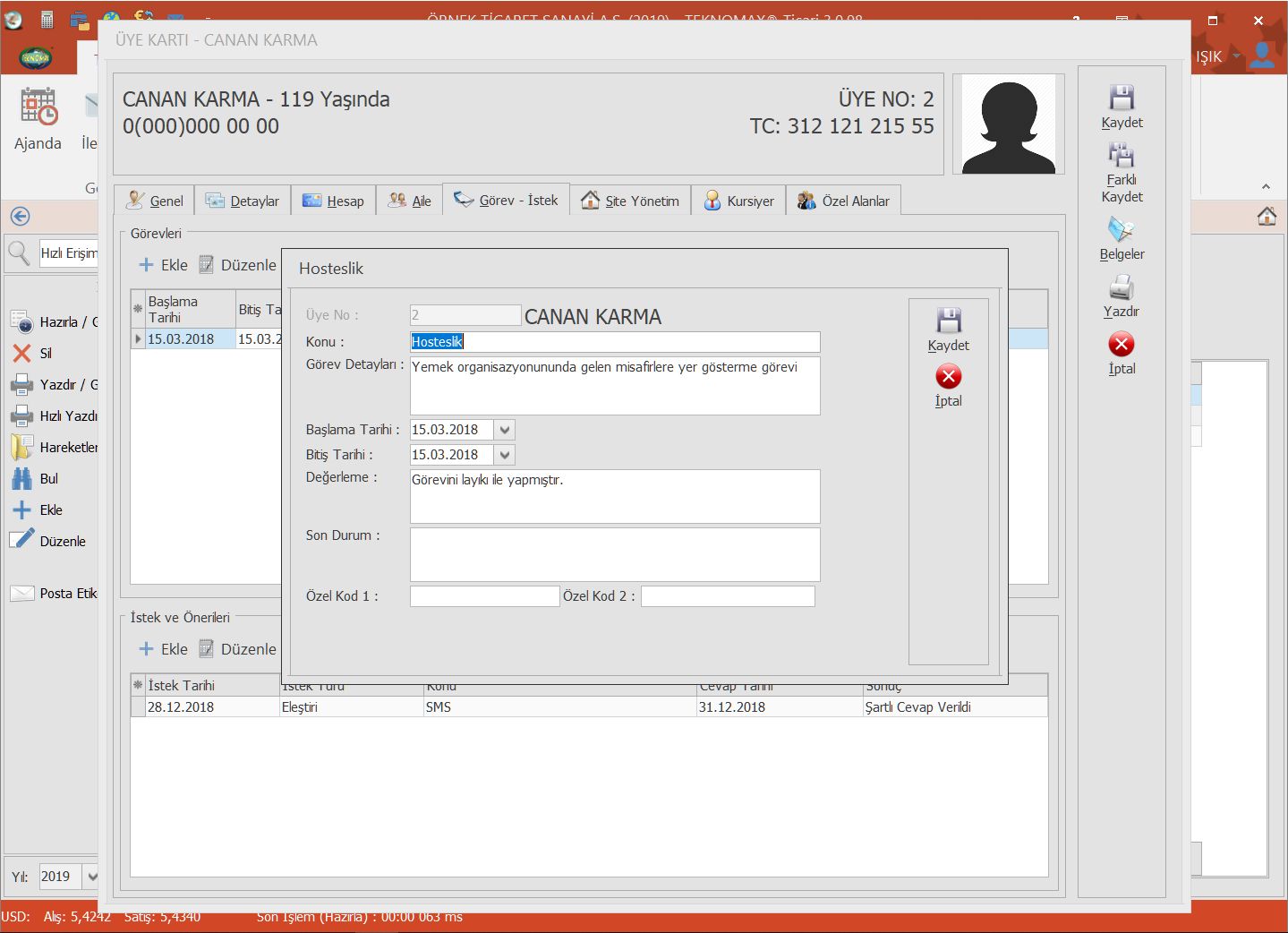Screen dimensions: 1288x933
Task: Click the member profile photo placeholder
Action: coord(1008,124)
